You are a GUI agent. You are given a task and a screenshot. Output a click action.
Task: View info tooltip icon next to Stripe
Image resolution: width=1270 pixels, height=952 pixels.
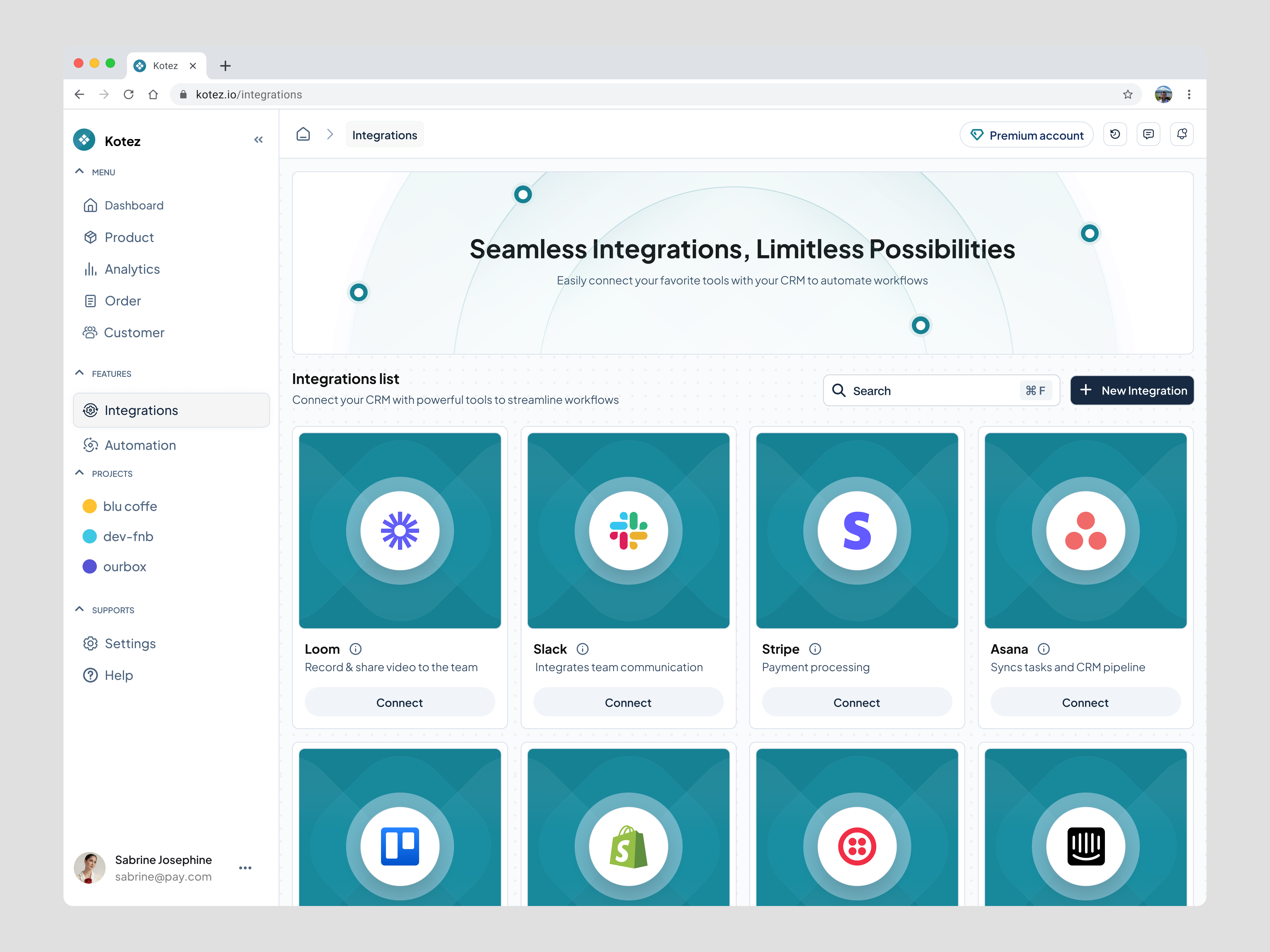tap(816, 649)
